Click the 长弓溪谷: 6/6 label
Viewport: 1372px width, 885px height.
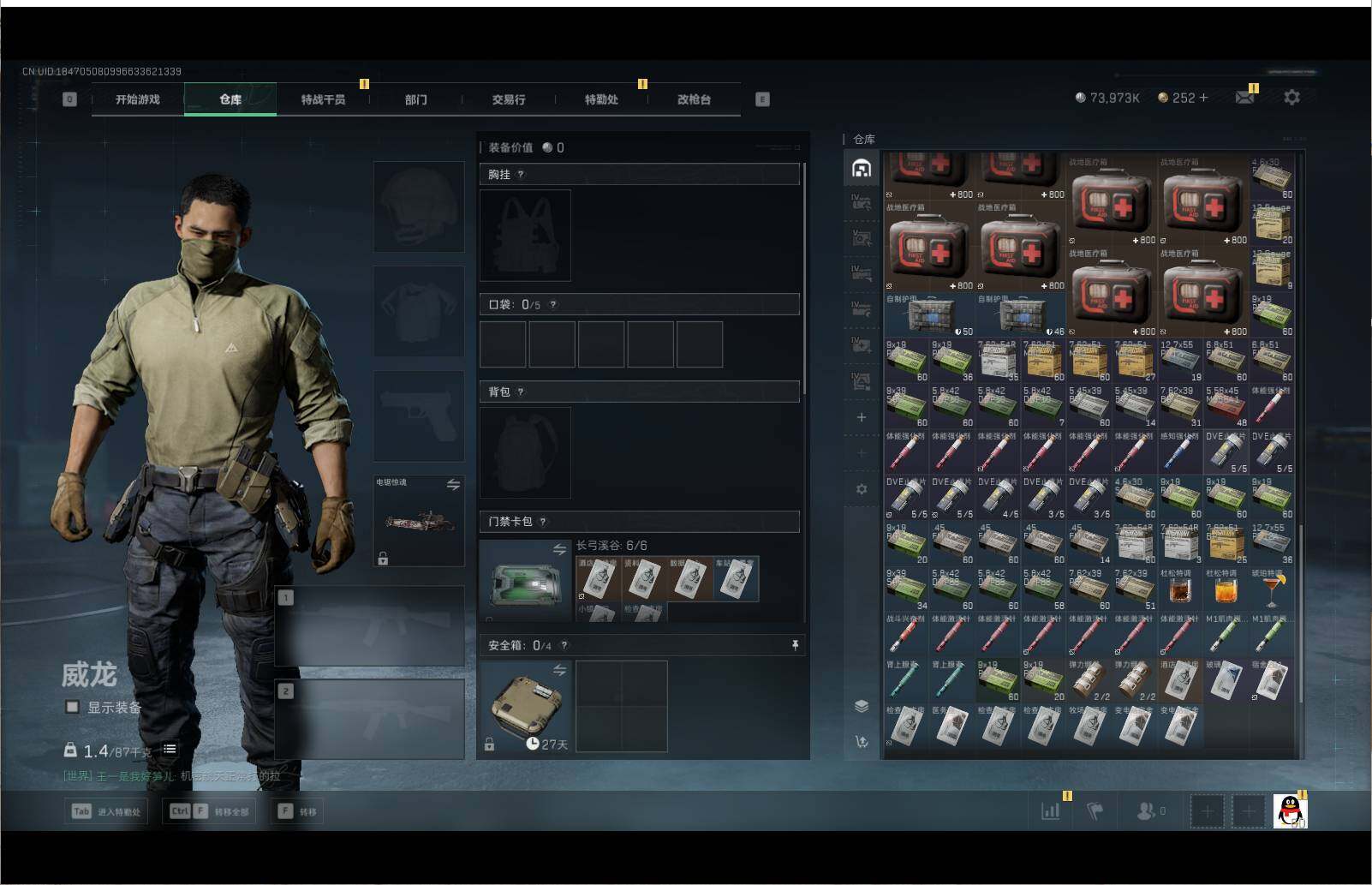(x=611, y=546)
